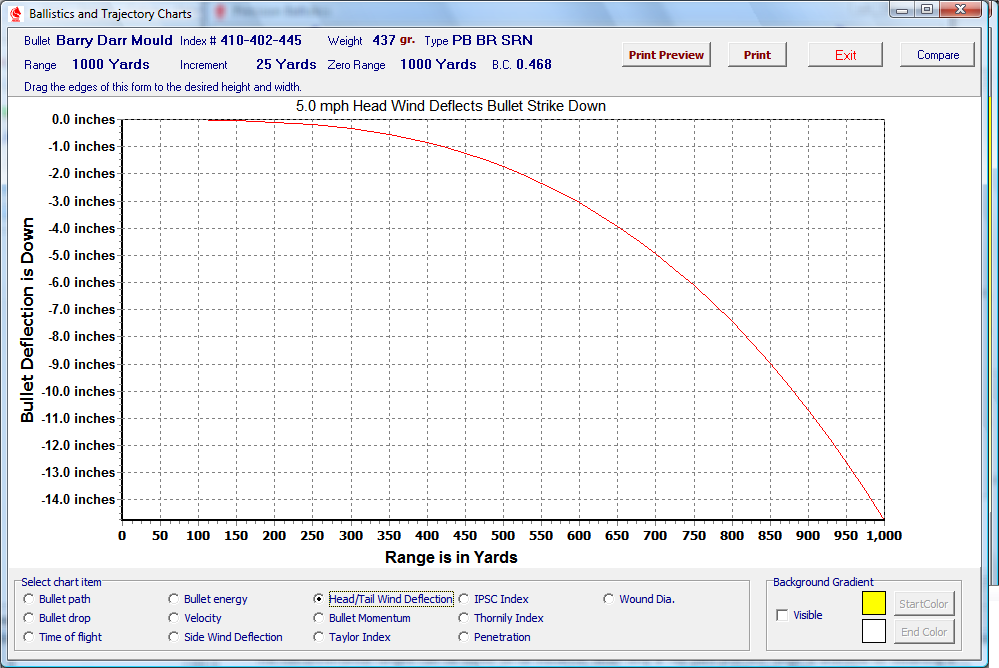
Task: Select the Bullet path radio button
Action: tap(29, 599)
